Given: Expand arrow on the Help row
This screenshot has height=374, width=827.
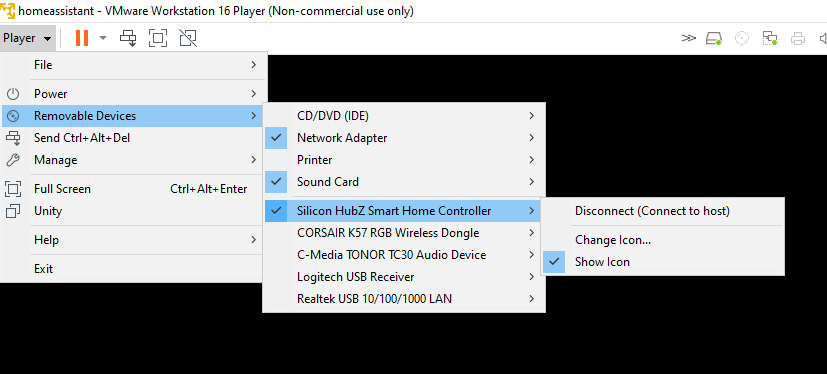Looking at the screenshot, I should 254,239.
